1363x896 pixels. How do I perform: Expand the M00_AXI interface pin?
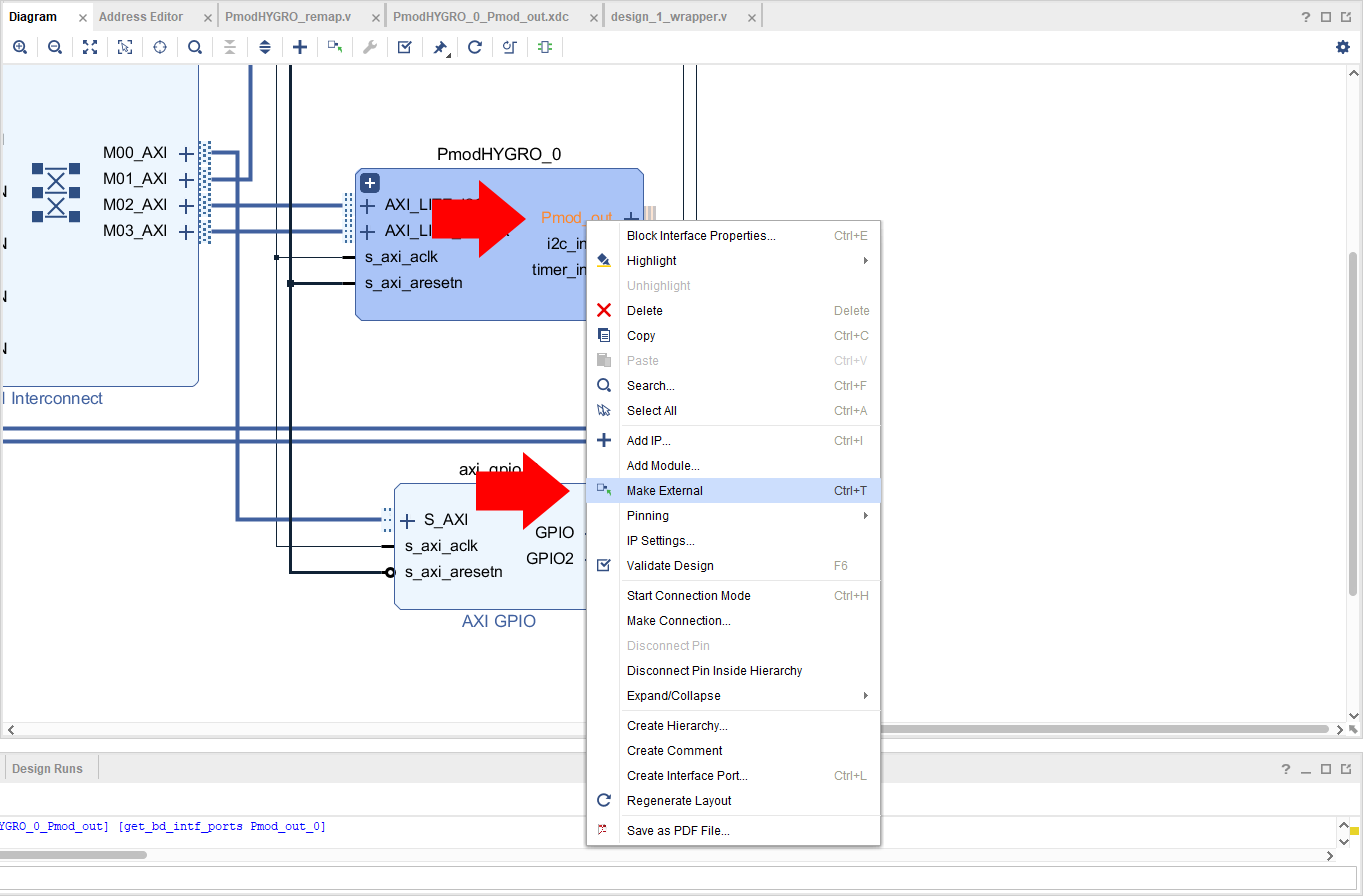coord(185,153)
